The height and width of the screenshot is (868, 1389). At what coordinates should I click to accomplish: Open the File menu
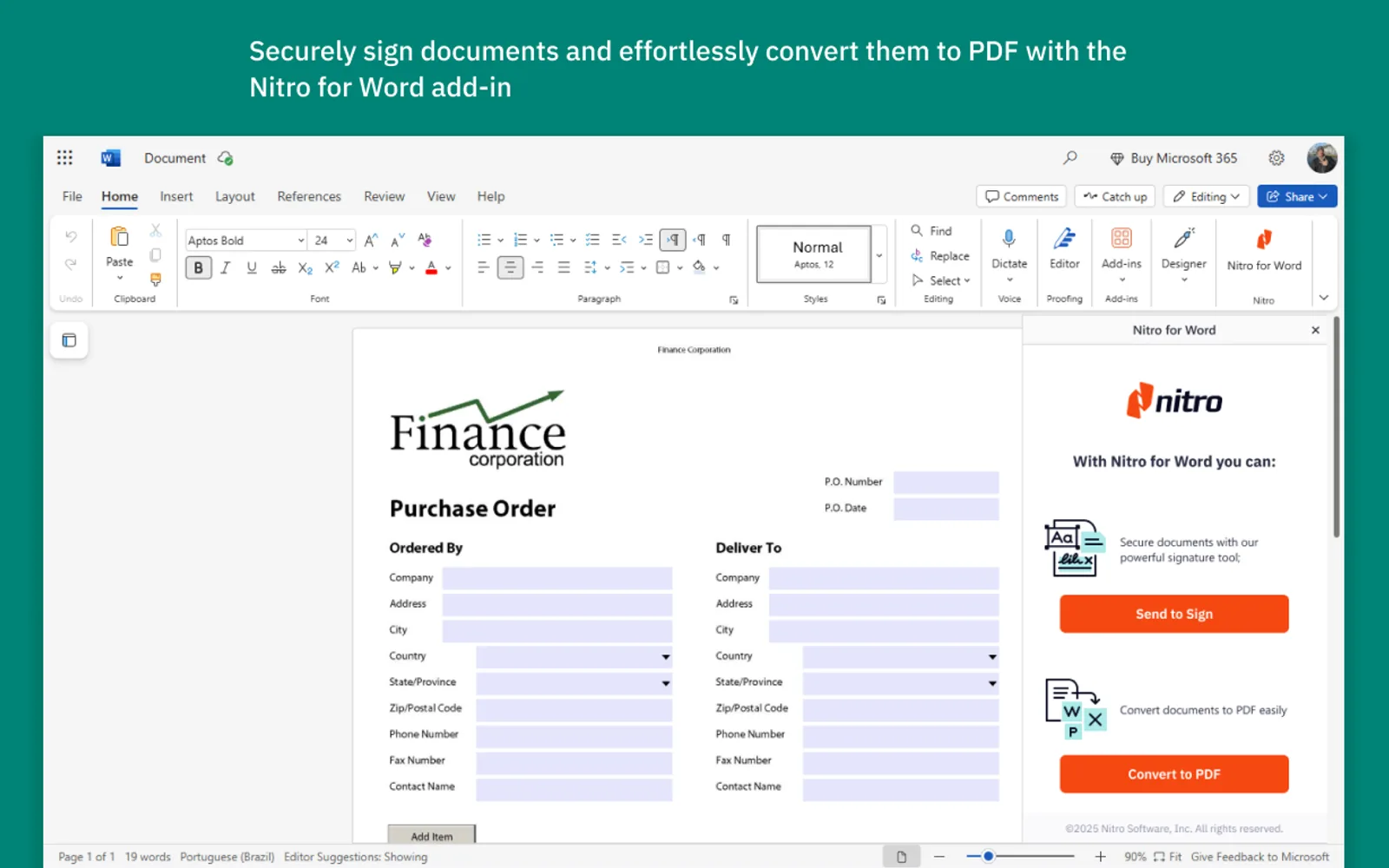[x=72, y=197]
